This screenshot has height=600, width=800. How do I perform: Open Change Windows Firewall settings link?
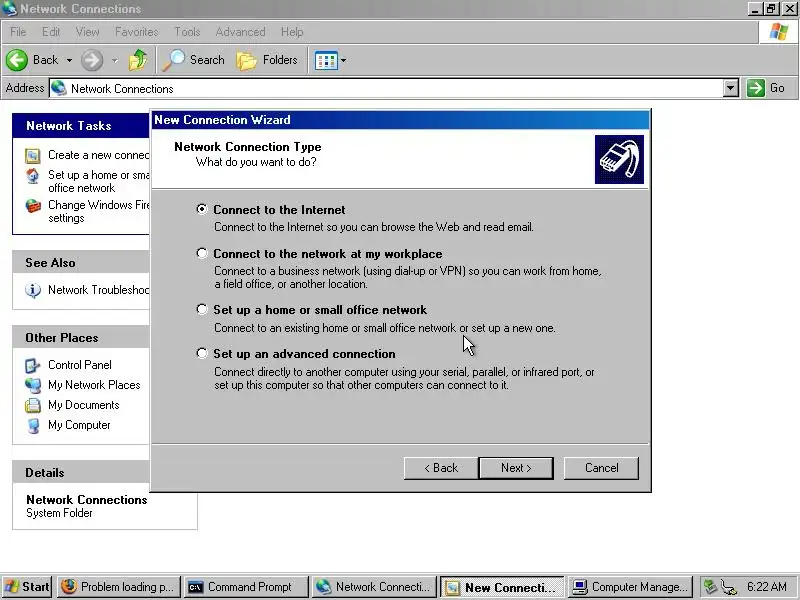pos(98,211)
